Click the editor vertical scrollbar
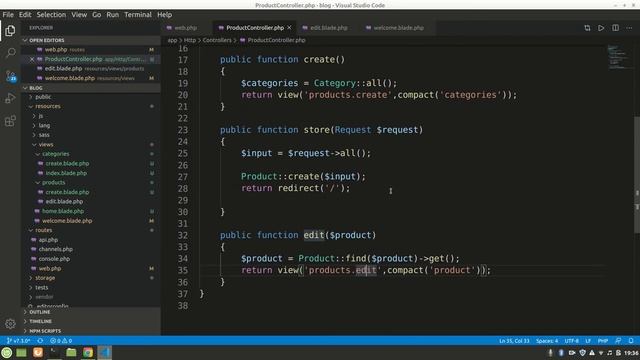640x360 pixels. tap(637, 174)
